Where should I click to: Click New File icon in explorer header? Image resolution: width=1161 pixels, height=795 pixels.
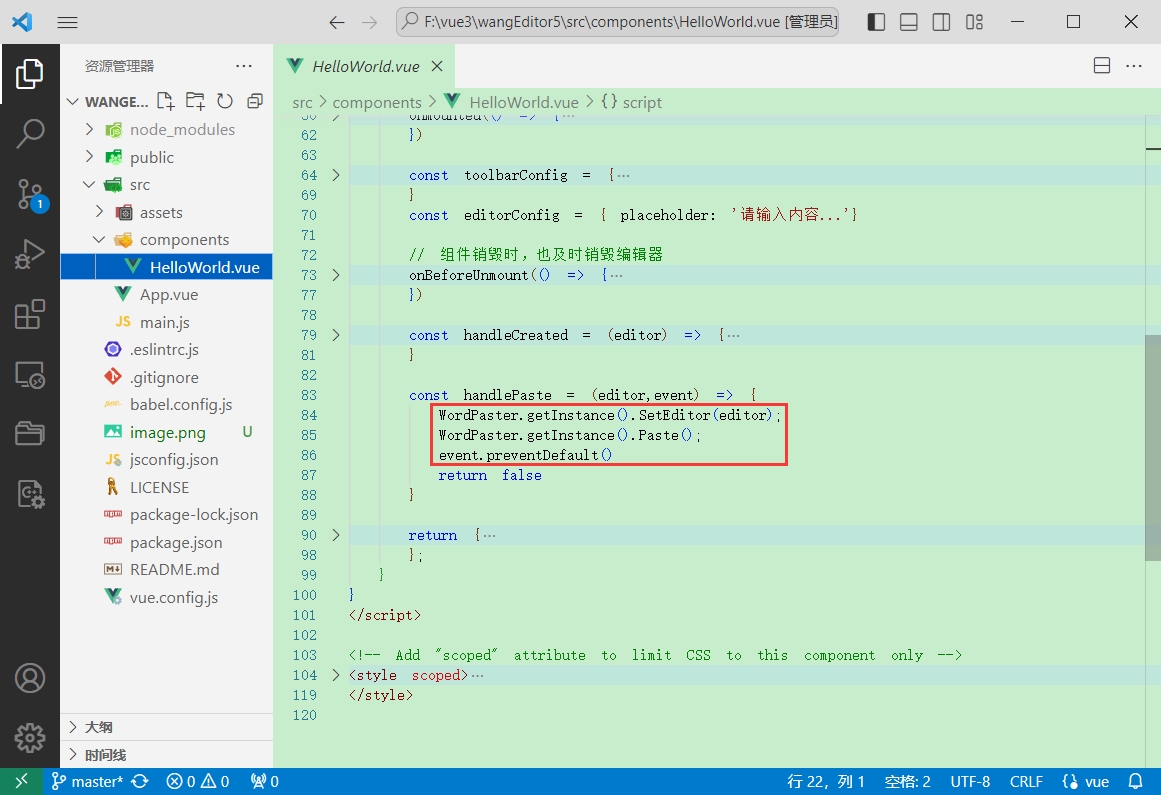pyautogui.click(x=165, y=101)
